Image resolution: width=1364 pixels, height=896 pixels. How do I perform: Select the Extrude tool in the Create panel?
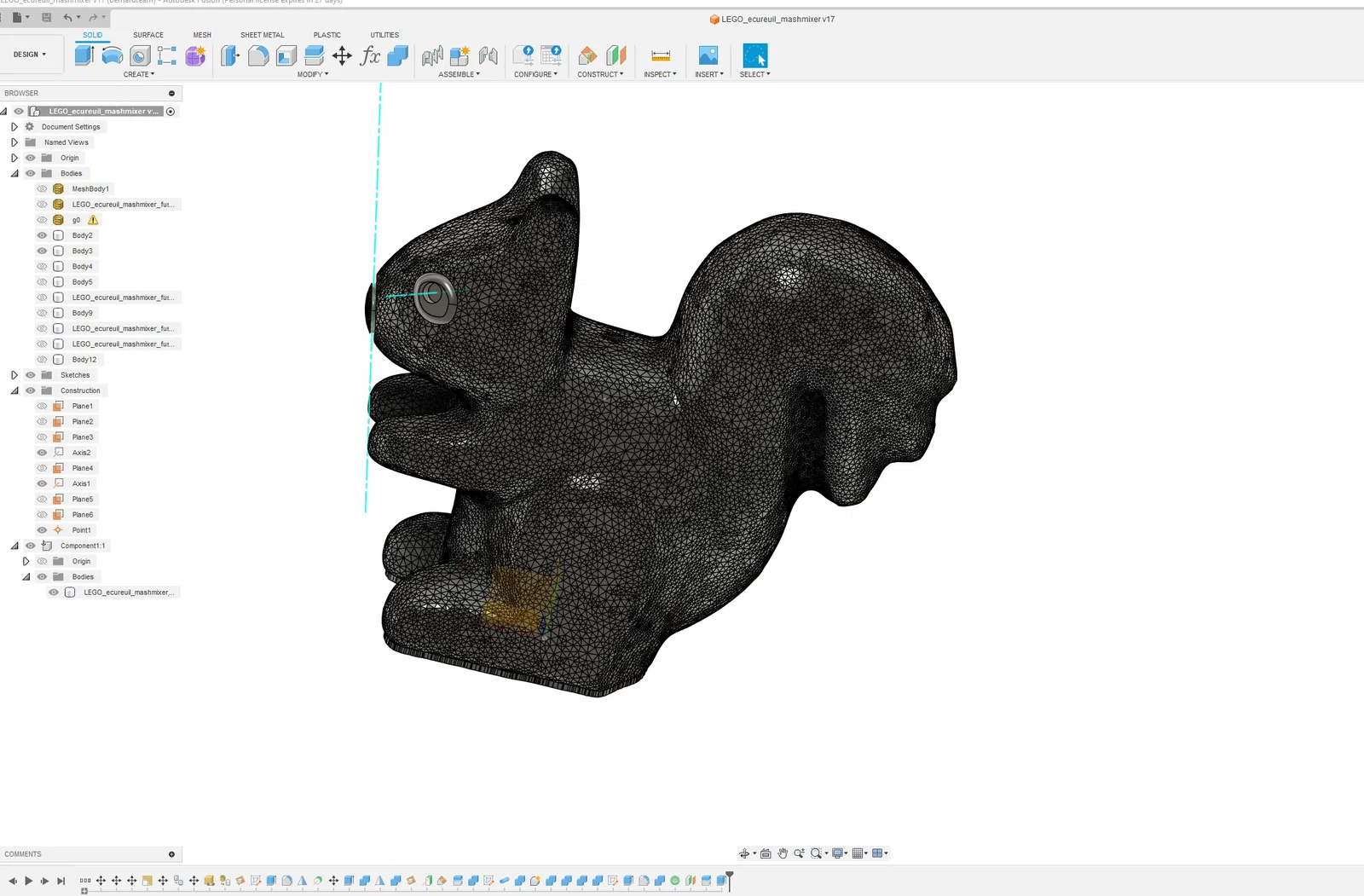point(84,55)
